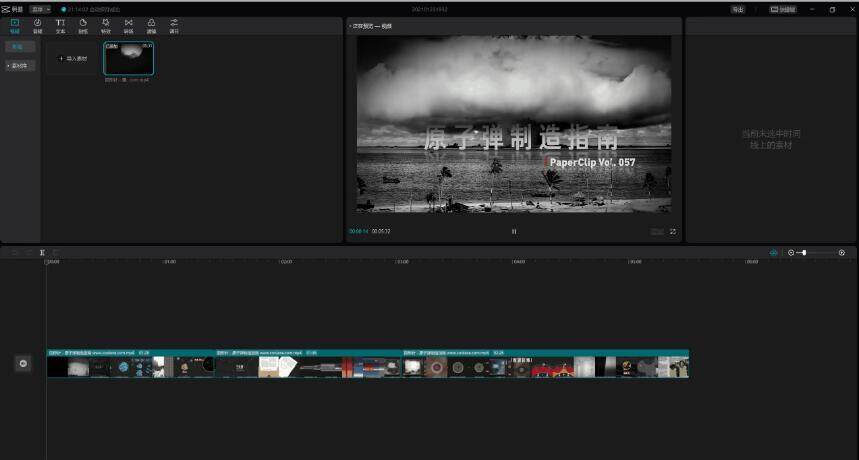
Task: Toggle timeline snapping (magnet) icon
Action: coord(774,252)
